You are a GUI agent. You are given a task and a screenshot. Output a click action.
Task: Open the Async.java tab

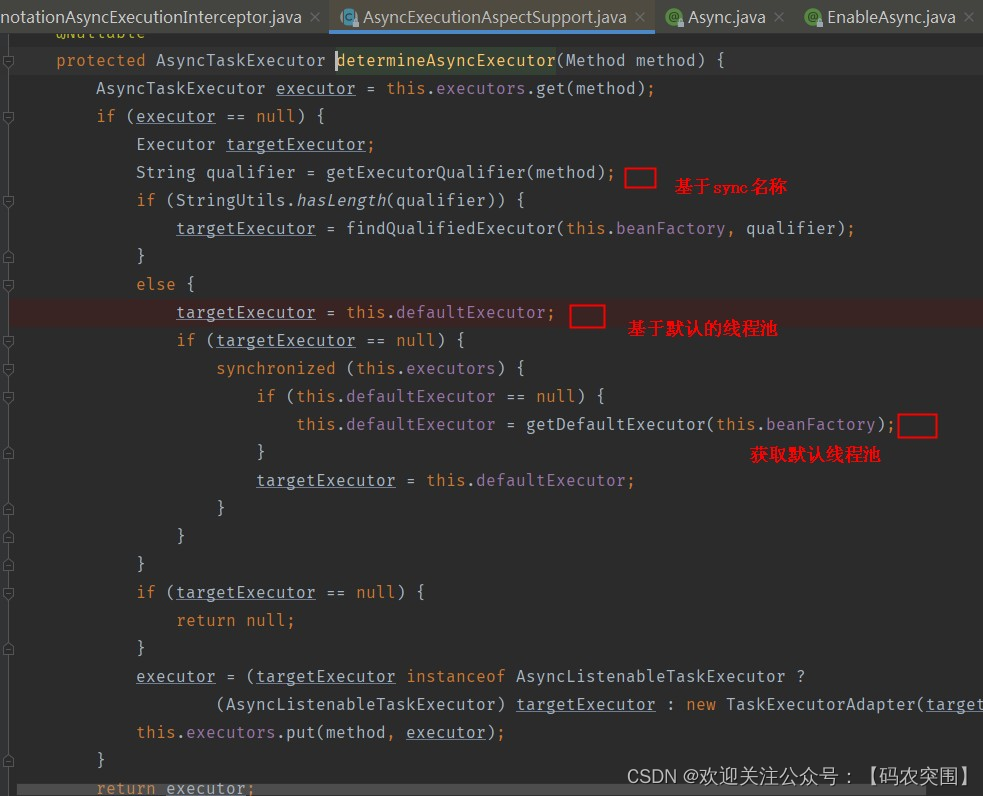tap(726, 18)
